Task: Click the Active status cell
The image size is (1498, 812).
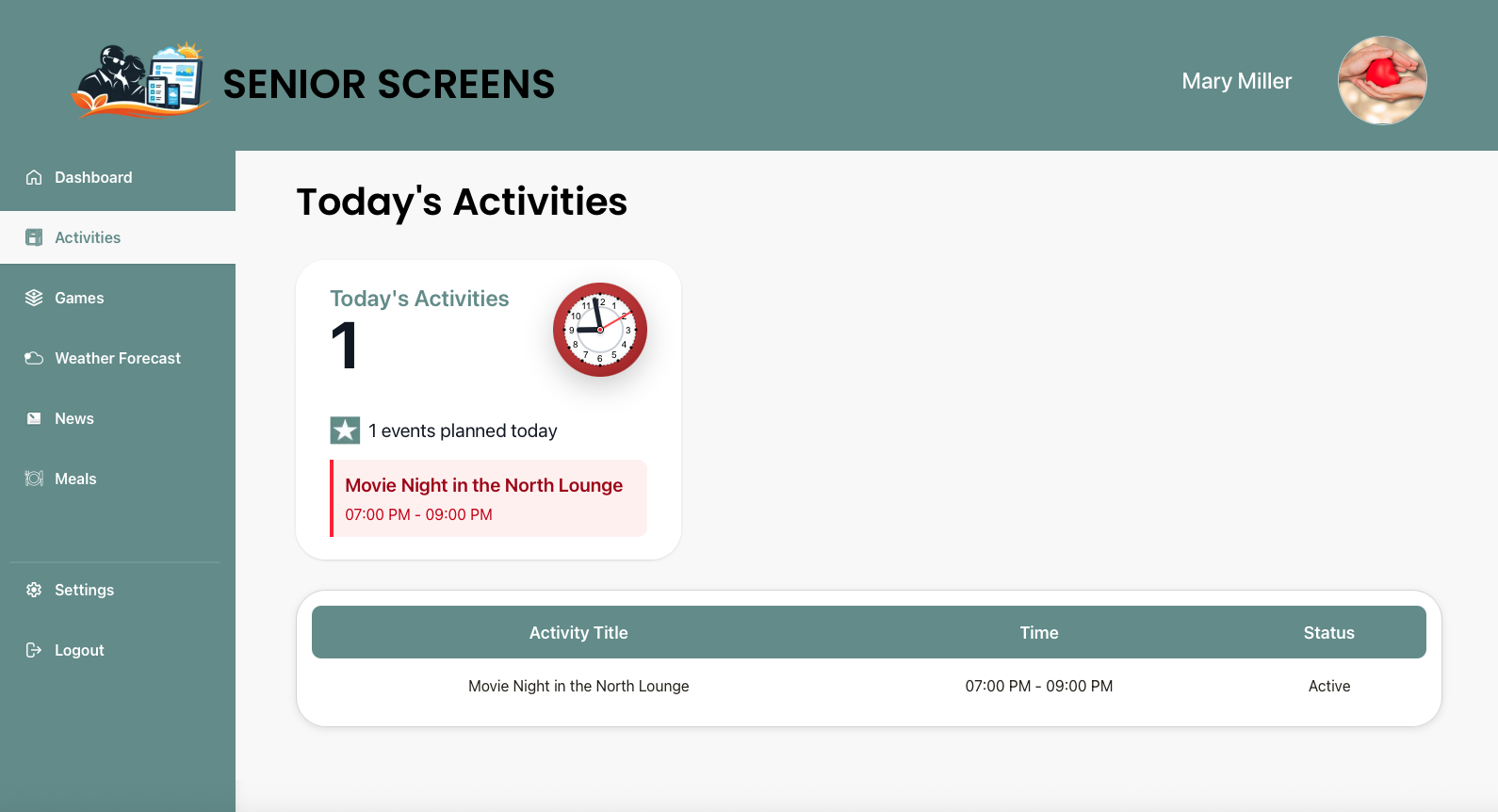Action: point(1329,686)
